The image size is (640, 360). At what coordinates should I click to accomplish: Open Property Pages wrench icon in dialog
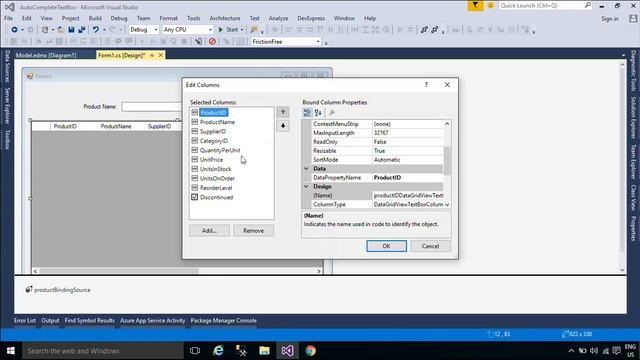click(332, 113)
